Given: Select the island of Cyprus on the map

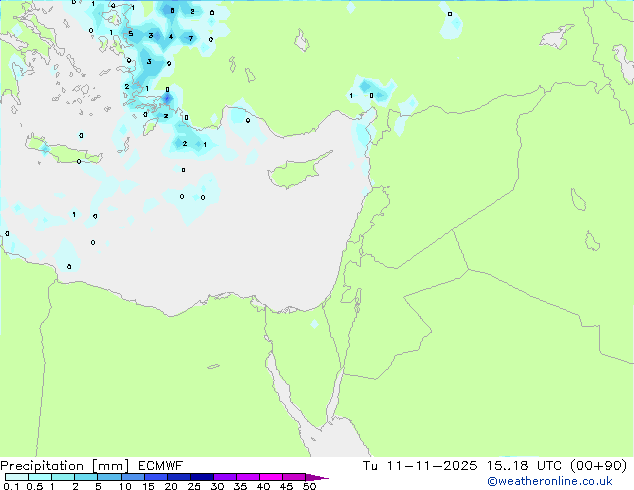Looking at the screenshot, I should click(299, 171).
